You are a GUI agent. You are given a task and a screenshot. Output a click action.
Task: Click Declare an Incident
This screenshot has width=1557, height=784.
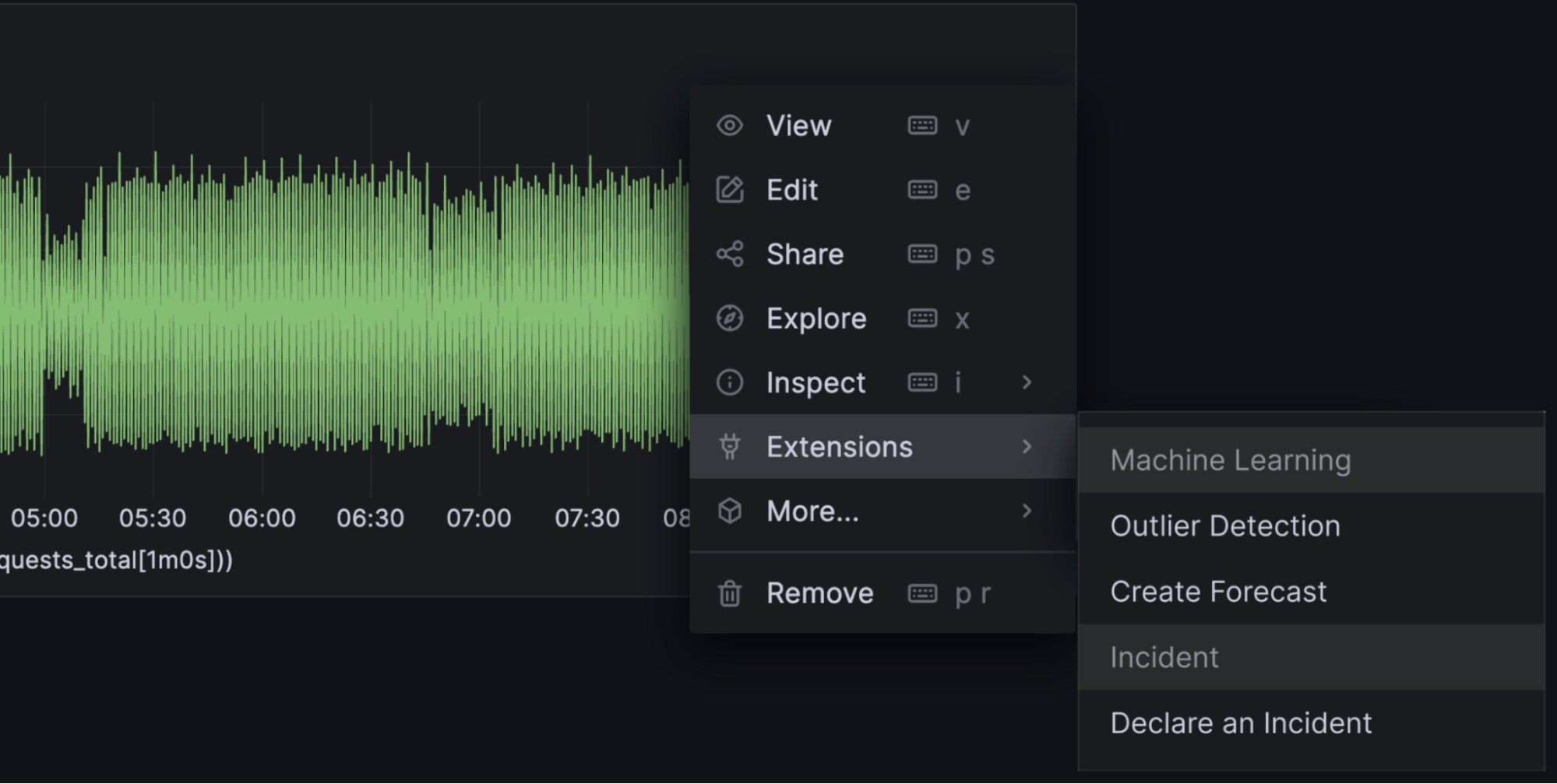tap(1241, 723)
